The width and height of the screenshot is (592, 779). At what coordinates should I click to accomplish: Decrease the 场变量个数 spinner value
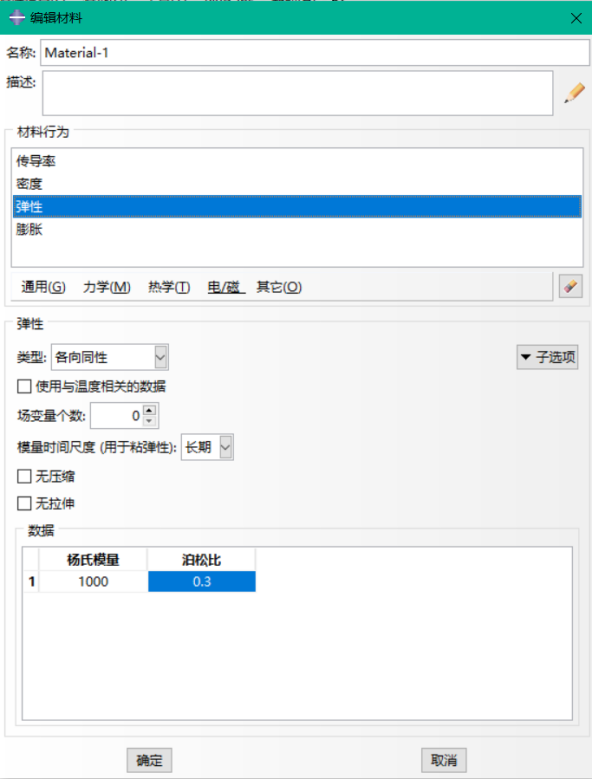(149, 421)
